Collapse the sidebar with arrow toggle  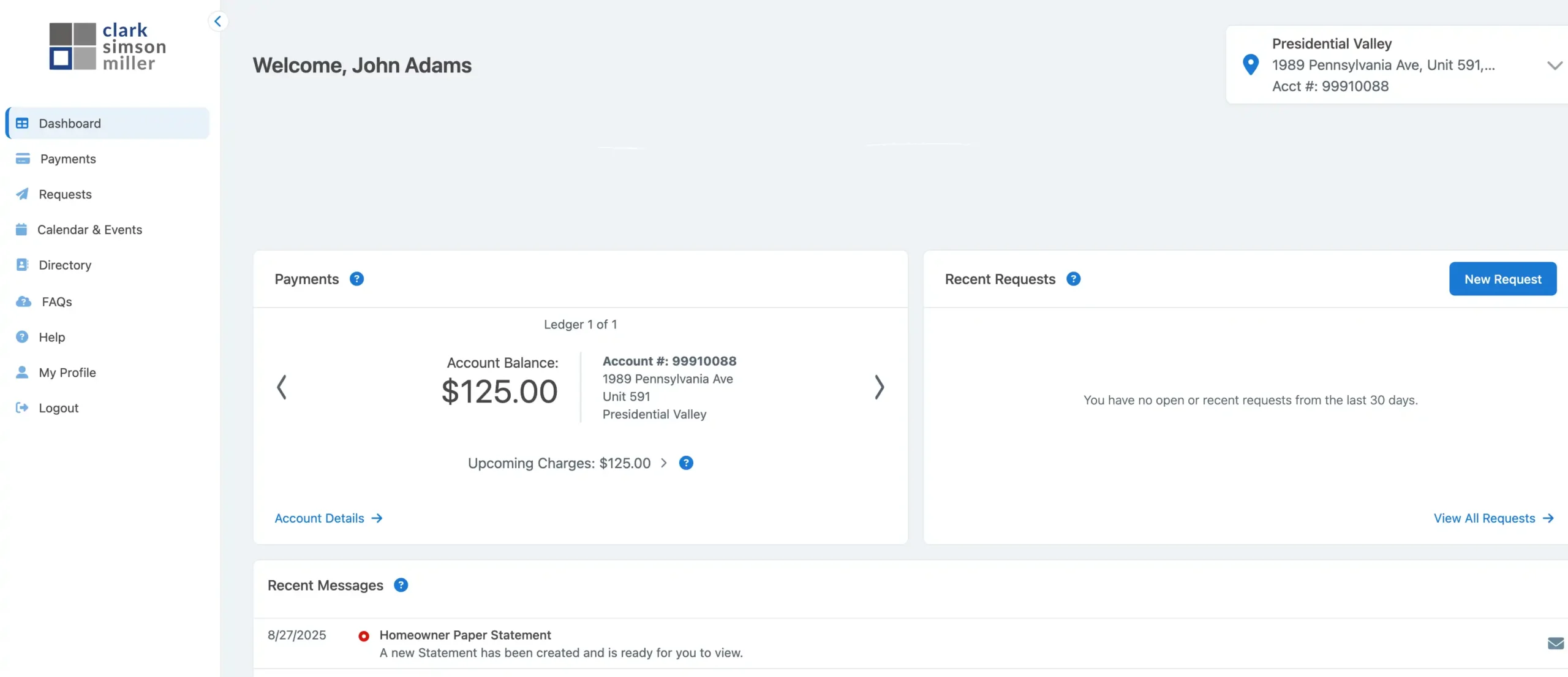click(217, 21)
